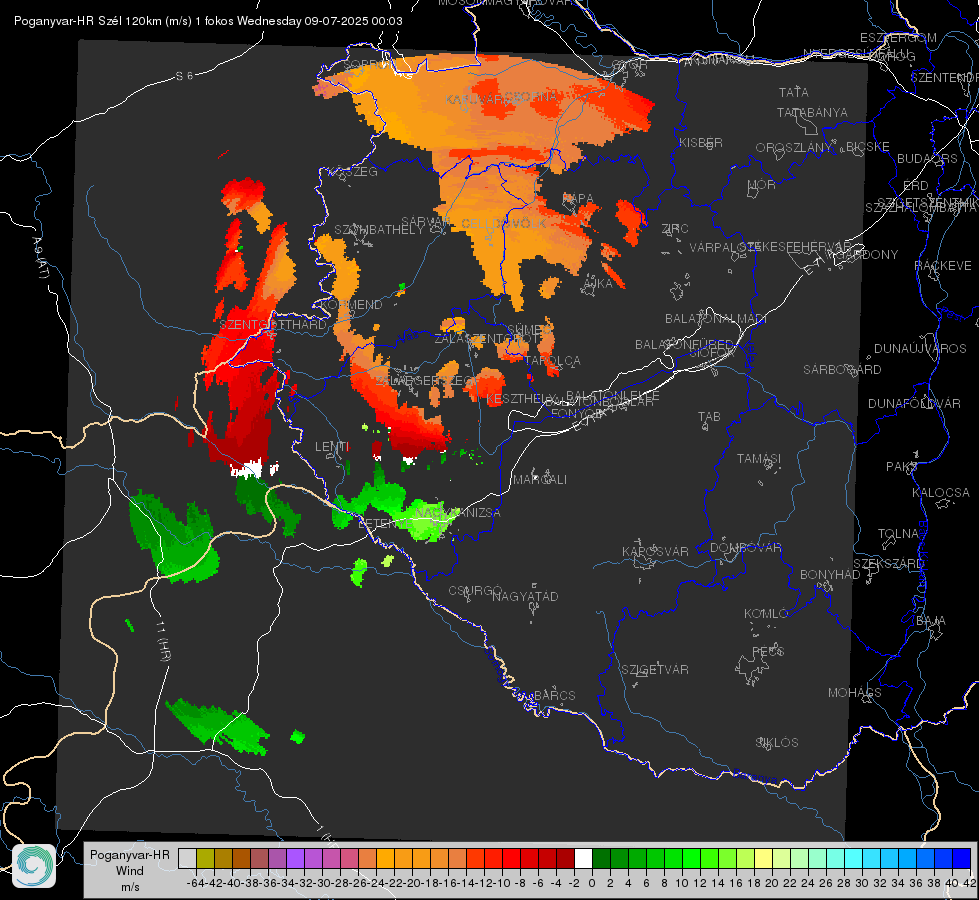
Task: Click the BAJA city label
Action: (931, 621)
